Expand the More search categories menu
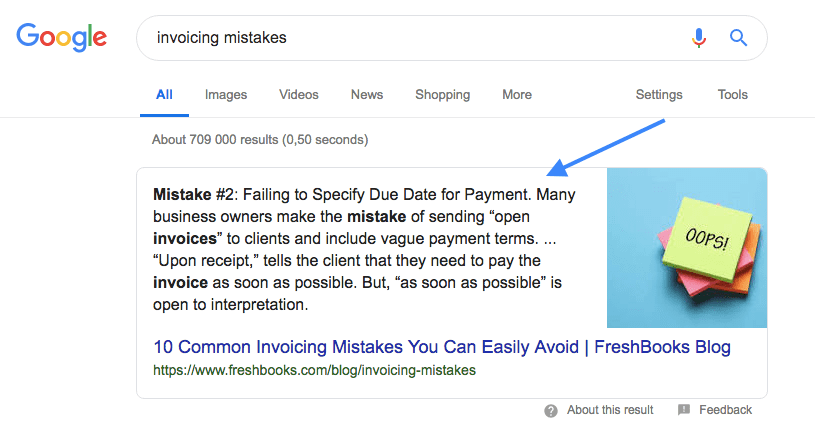 tap(517, 95)
